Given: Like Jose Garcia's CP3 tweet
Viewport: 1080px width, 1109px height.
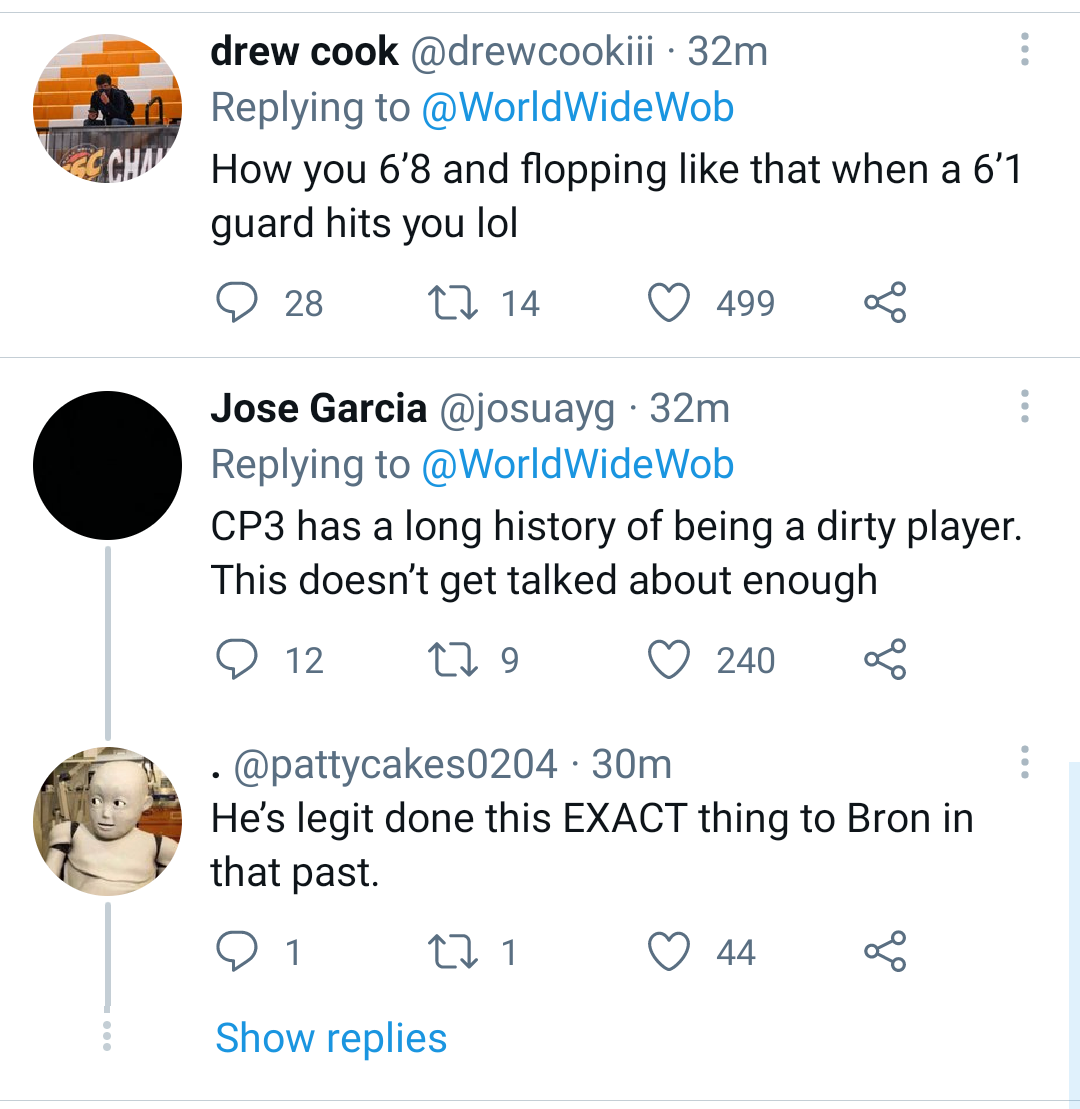Looking at the screenshot, I should pyautogui.click(x=671, y=661).
